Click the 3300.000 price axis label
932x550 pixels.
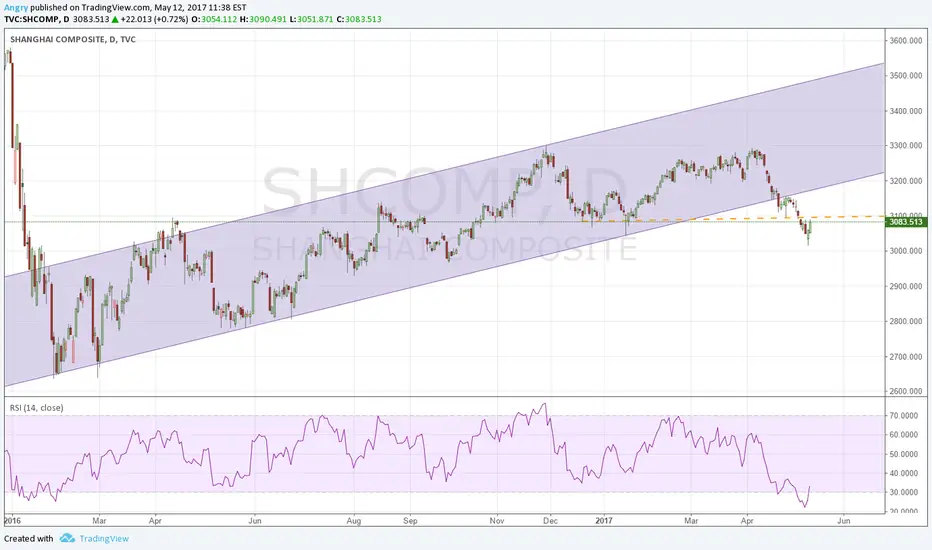pos(906,146)
